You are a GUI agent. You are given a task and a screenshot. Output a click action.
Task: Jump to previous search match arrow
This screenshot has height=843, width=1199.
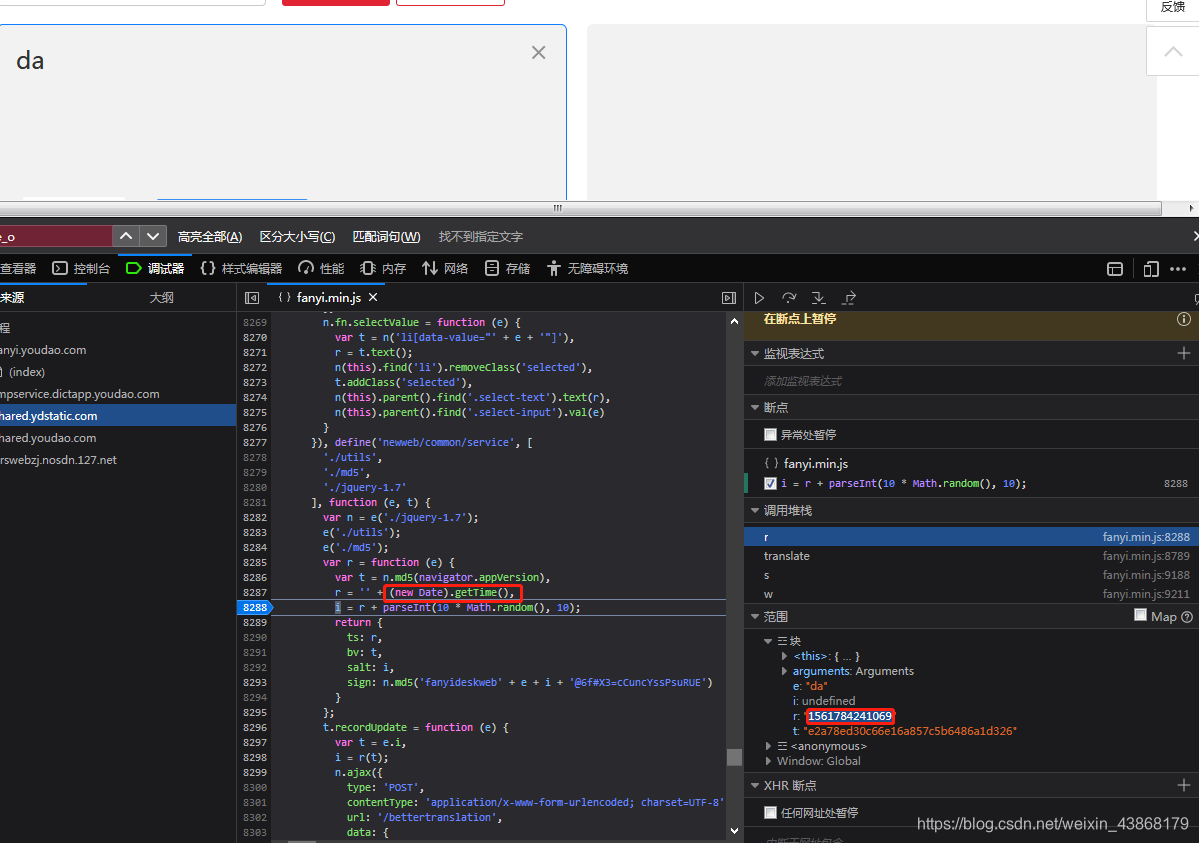(x=126, y=236)
